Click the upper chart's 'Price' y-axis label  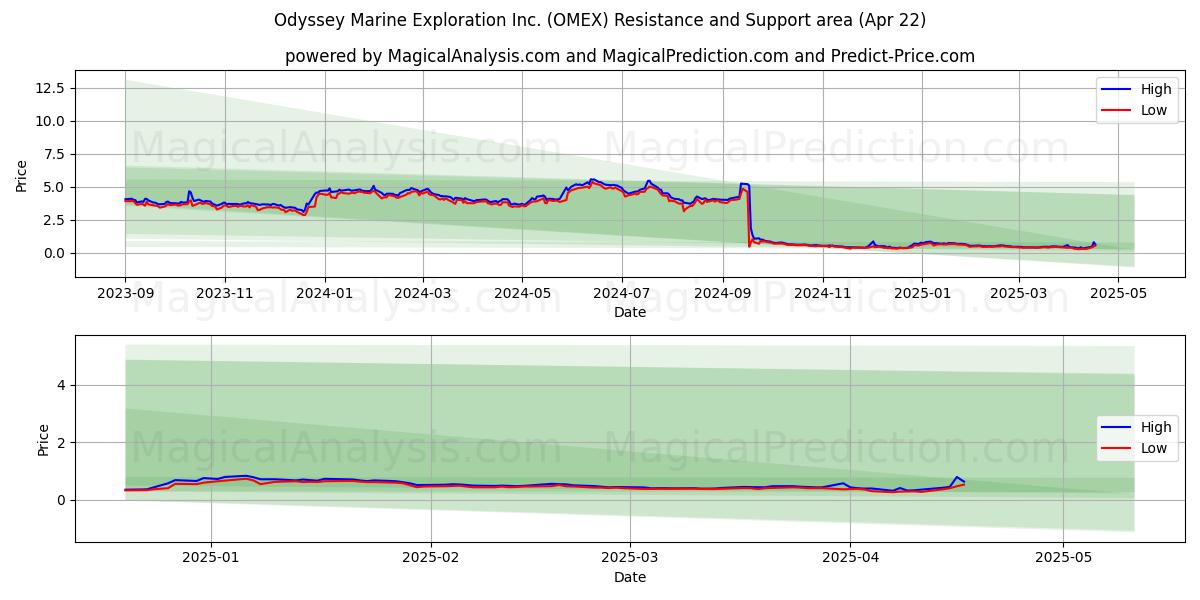pos(22,175)
